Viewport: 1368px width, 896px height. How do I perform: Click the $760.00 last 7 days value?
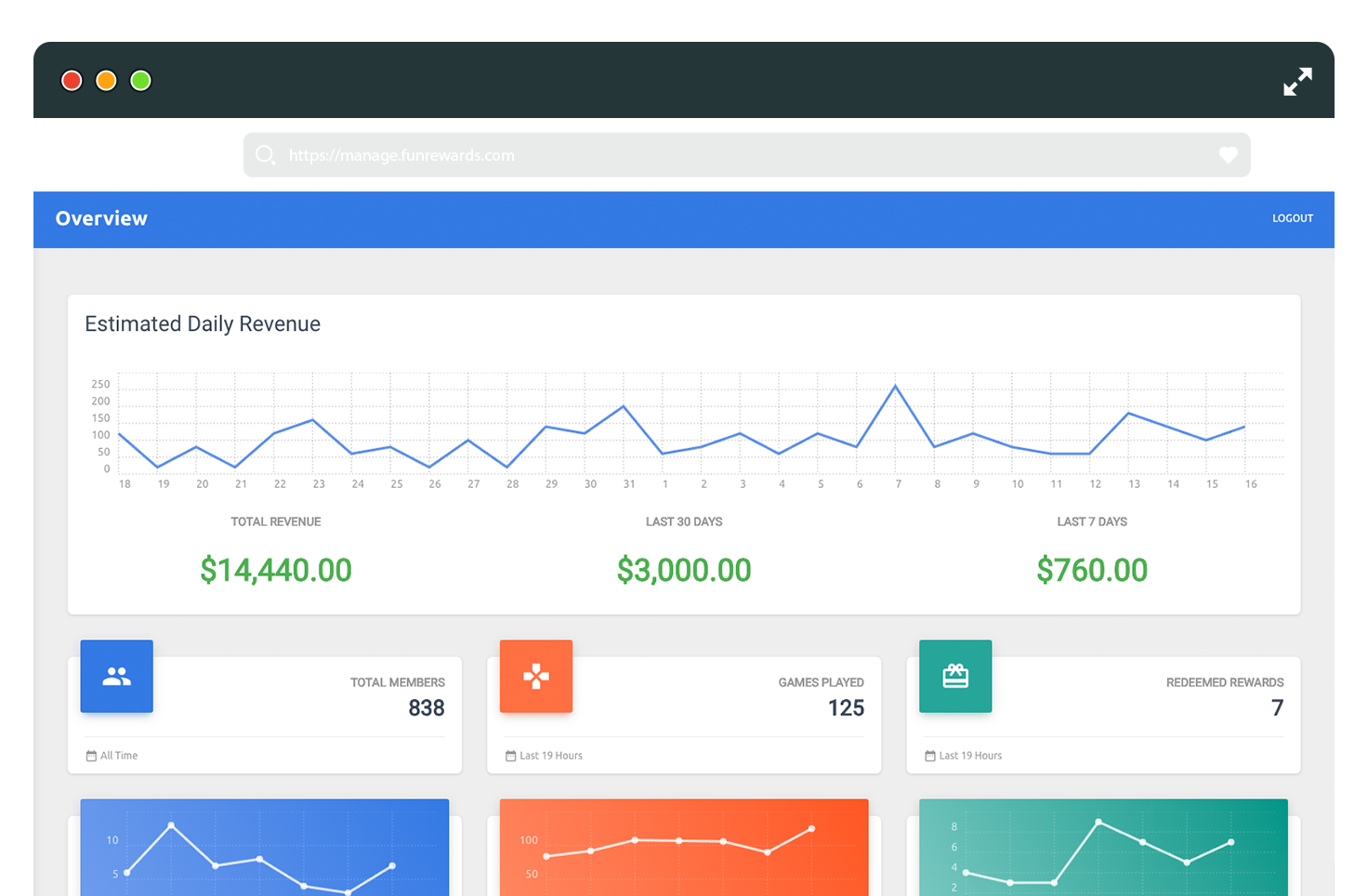tap(1092, 570)
